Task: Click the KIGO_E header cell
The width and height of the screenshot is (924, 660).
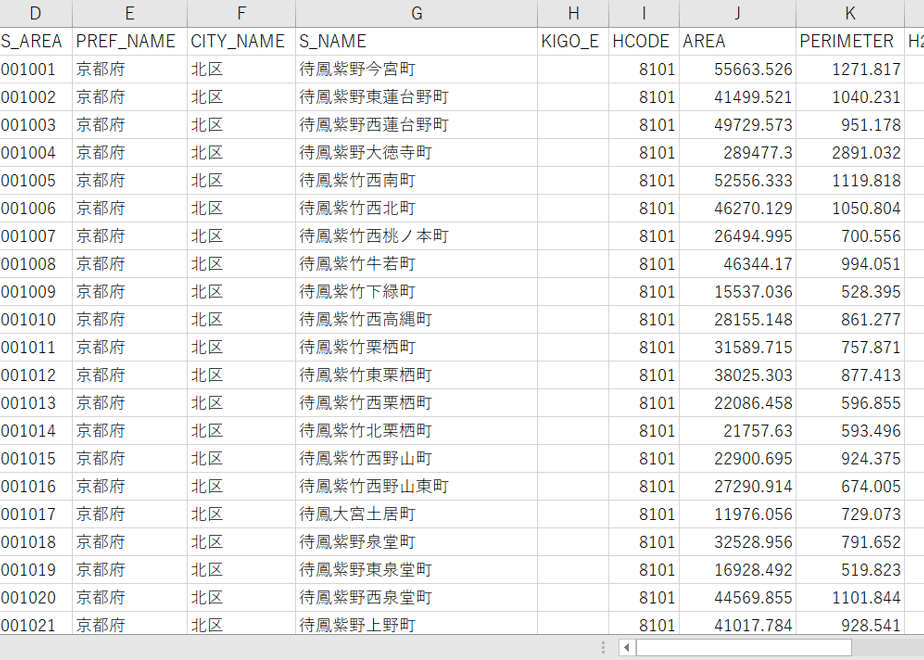Action: click(x=573, y=41)
